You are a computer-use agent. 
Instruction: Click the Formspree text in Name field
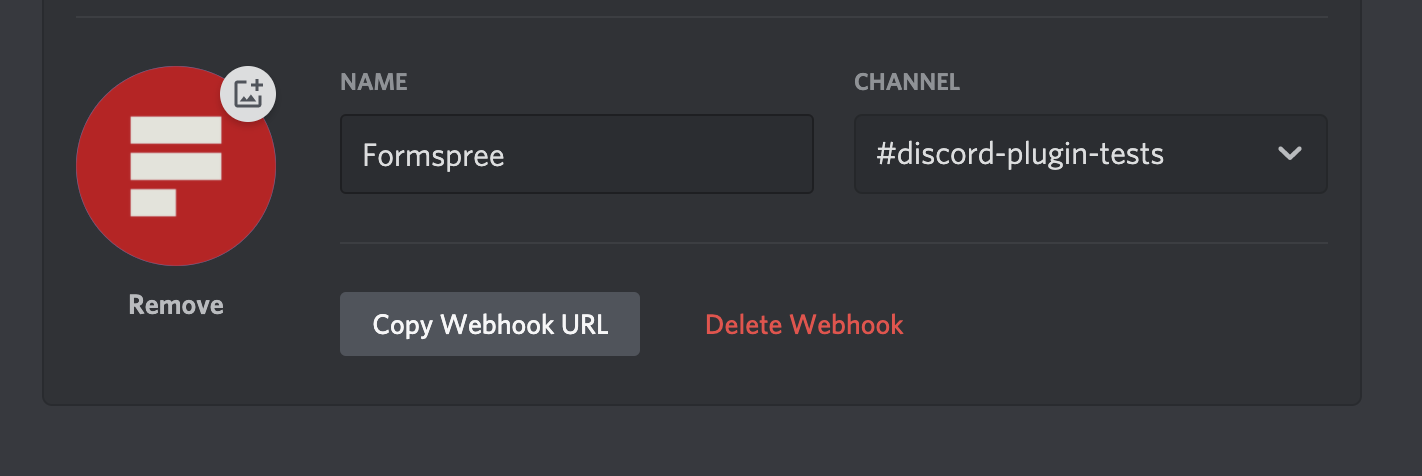tap(433, 155)
